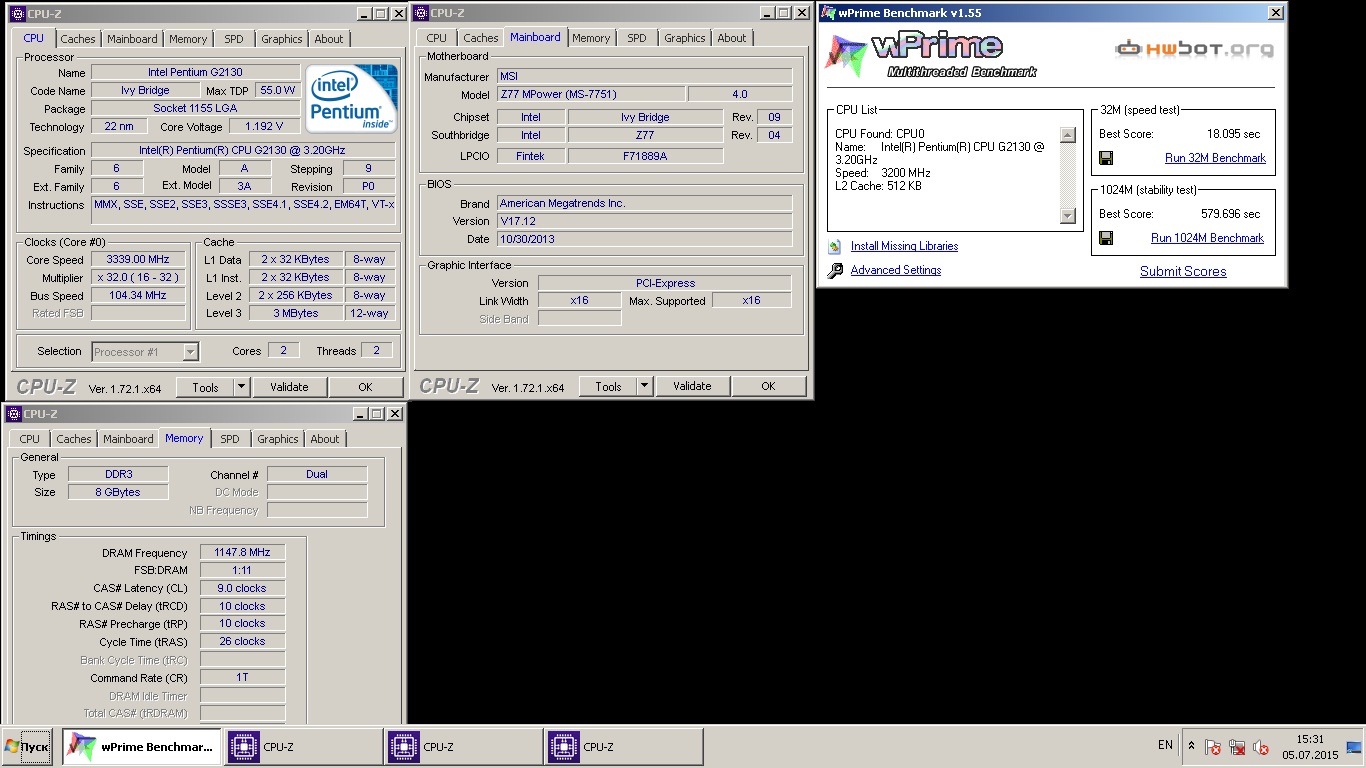This screenshot has width=1366, height=768.
Task: Click the Submit Scores link
Action: click(x=1183, y=271)
